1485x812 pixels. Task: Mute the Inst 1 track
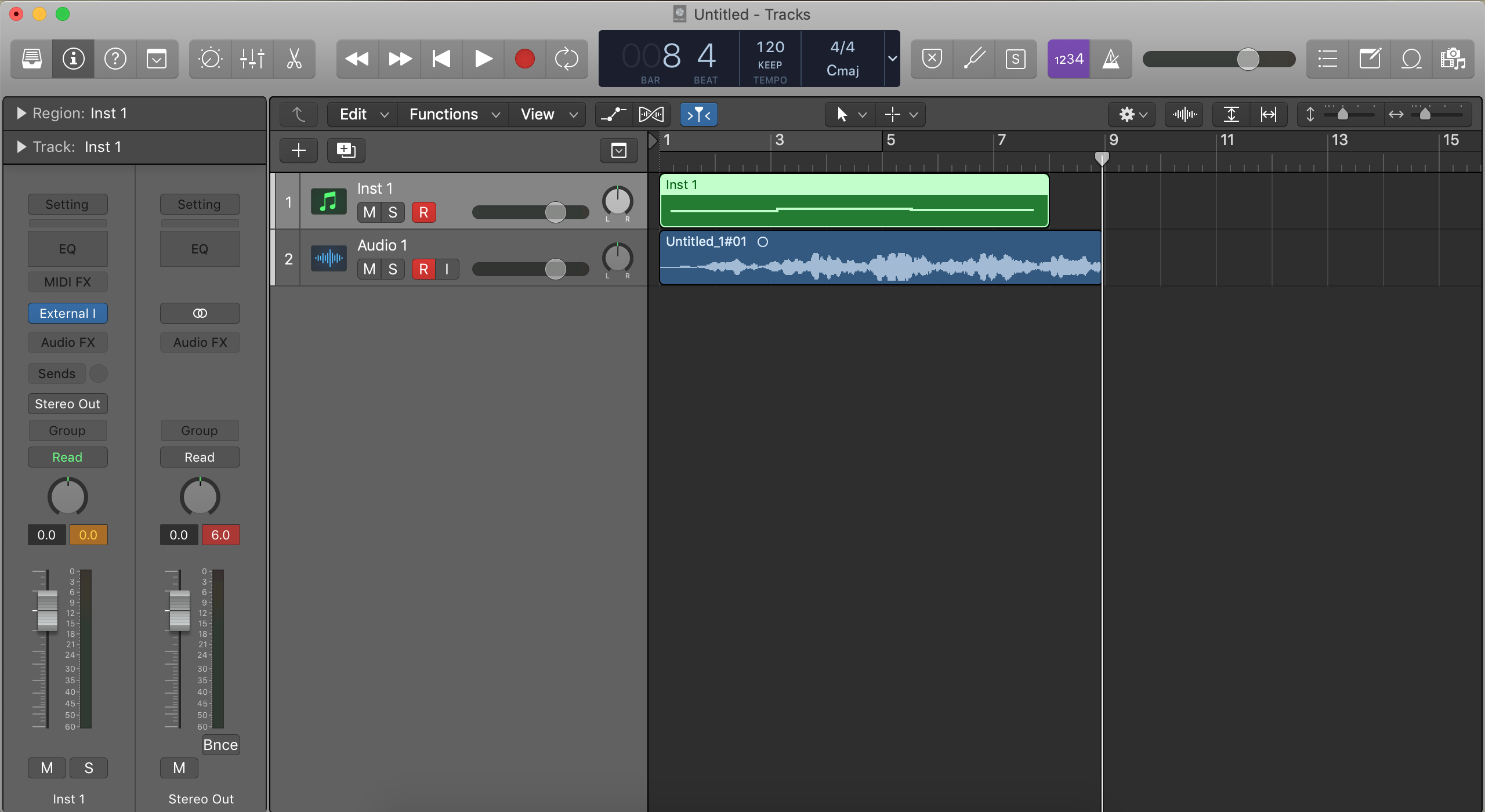coord(369,212)
